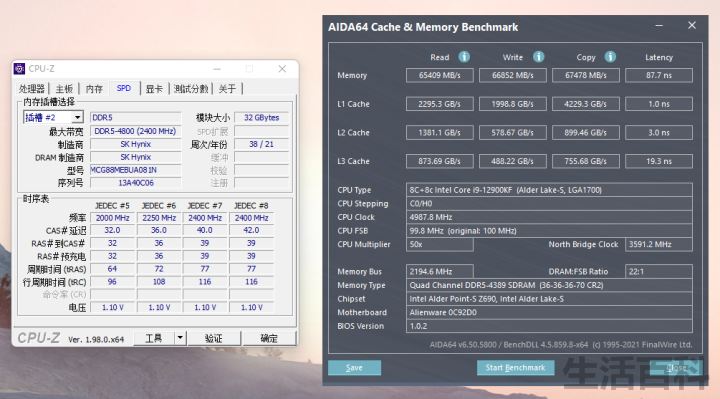Click the DDR5 memory type field in CPU-Z
720x399 pixels.
tap(135, 118)
